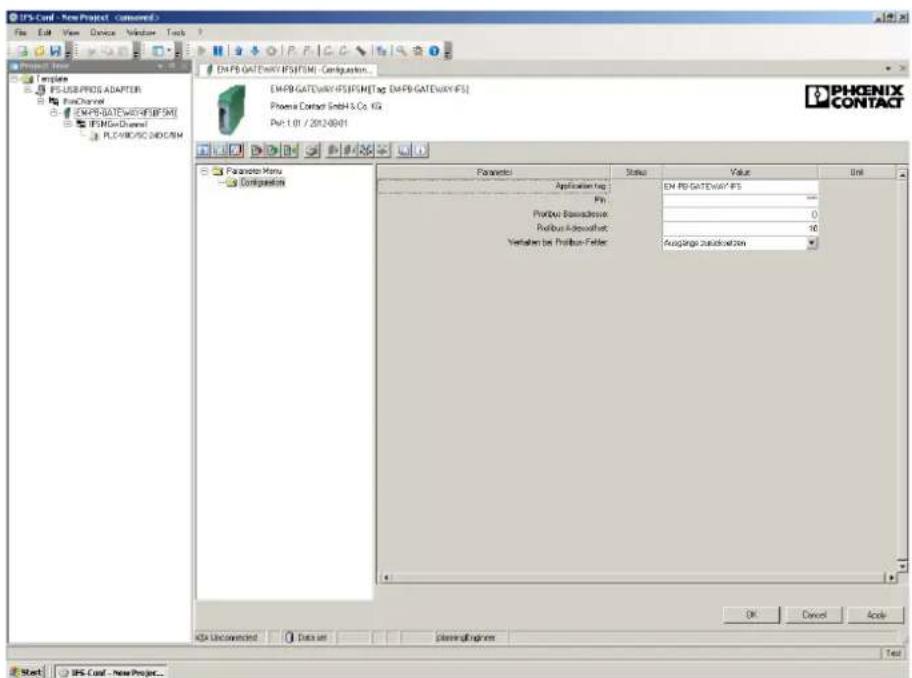Click horizontal scrollbar left arrow
This screenshot has width=912, height=678.
pos(386,577)
